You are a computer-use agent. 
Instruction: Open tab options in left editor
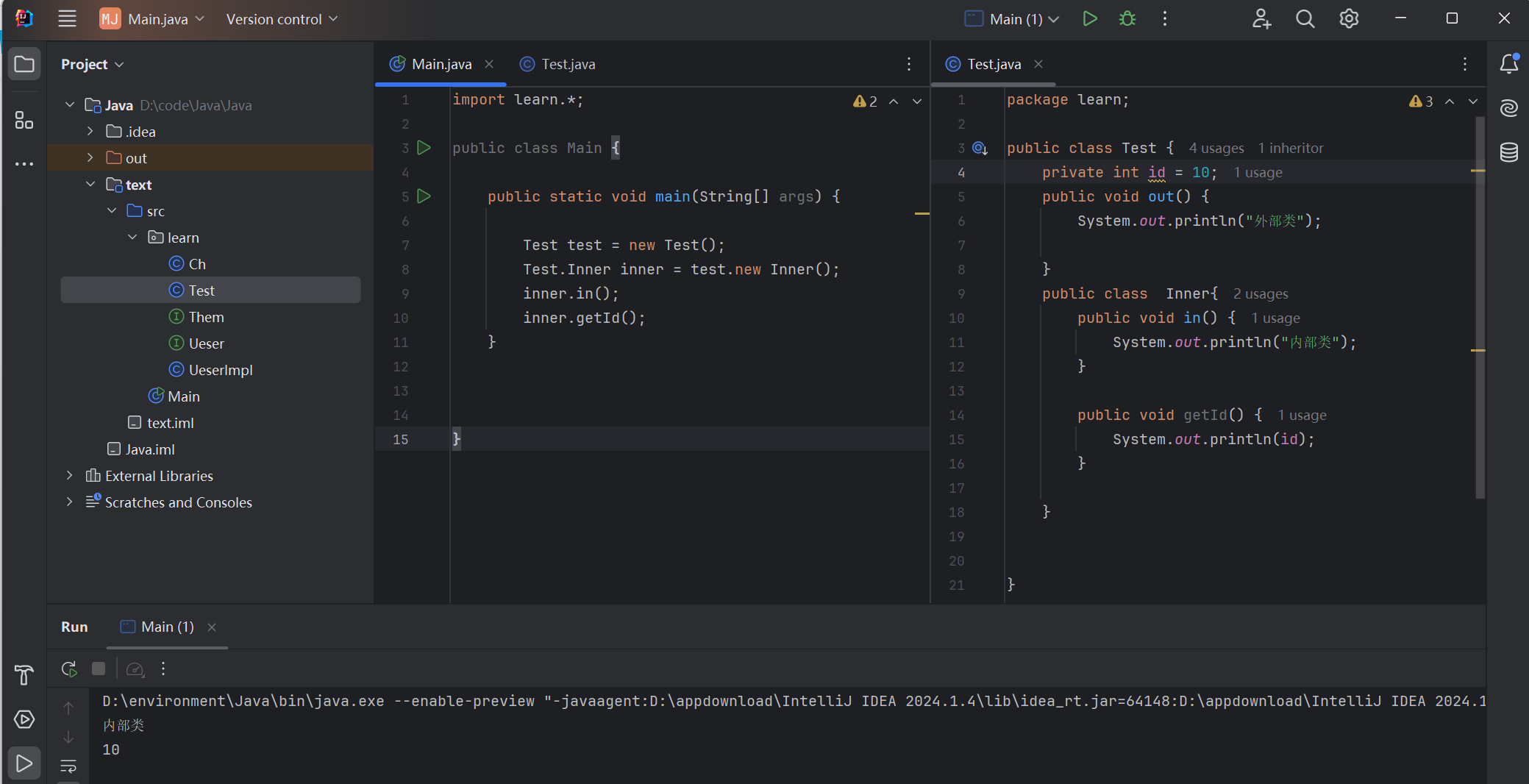909,64
